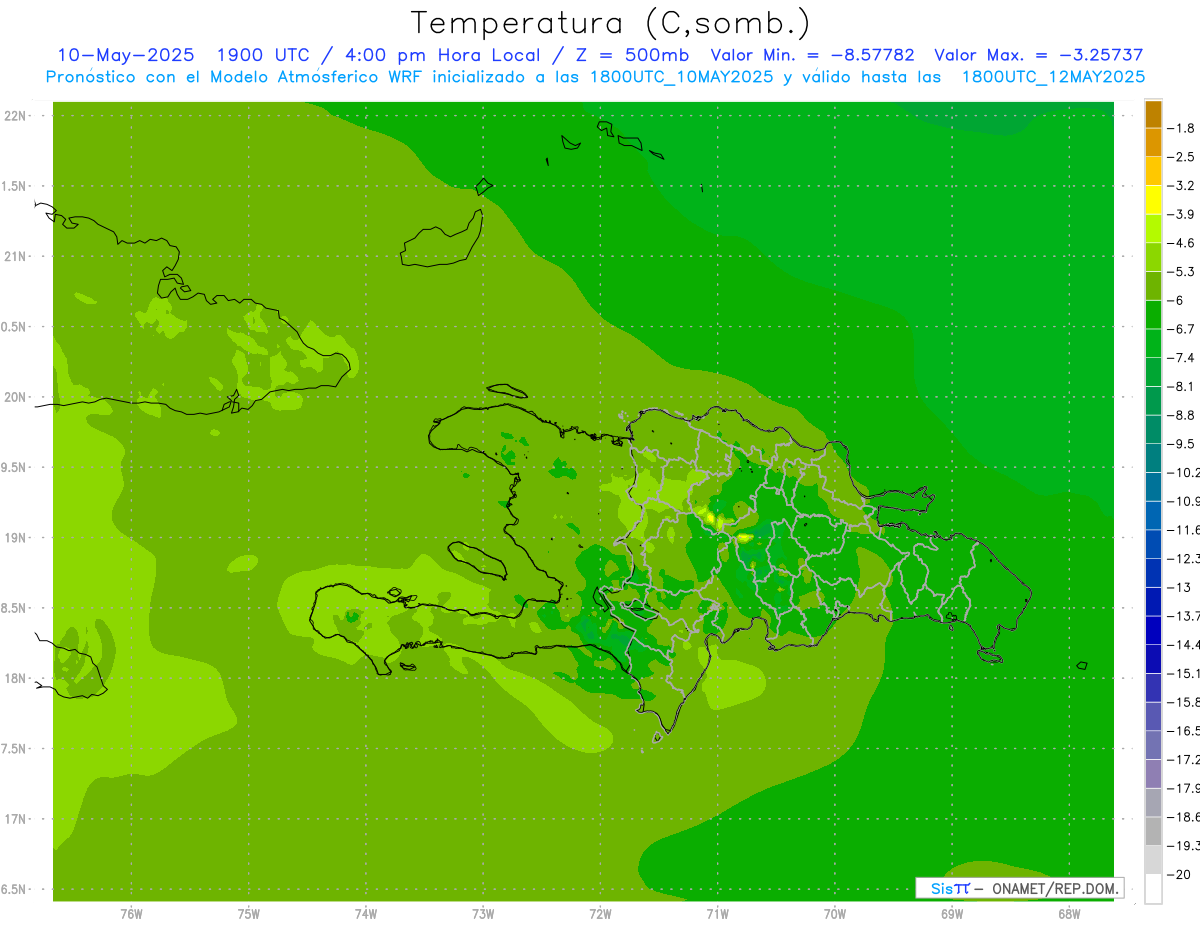Image resolution: width=1200 pixels, height=927 pixels.
Task: Click the "9.5N" latitude axis label
Action: point(14,467)
